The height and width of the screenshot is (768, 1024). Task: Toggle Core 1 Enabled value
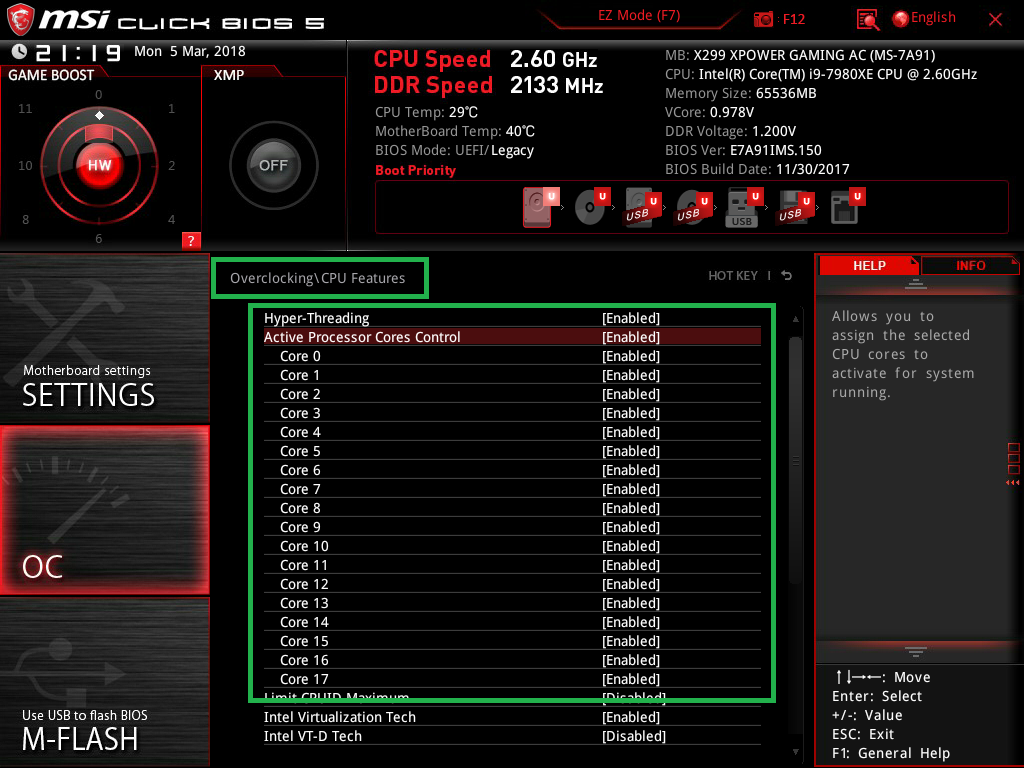(631, 375)
